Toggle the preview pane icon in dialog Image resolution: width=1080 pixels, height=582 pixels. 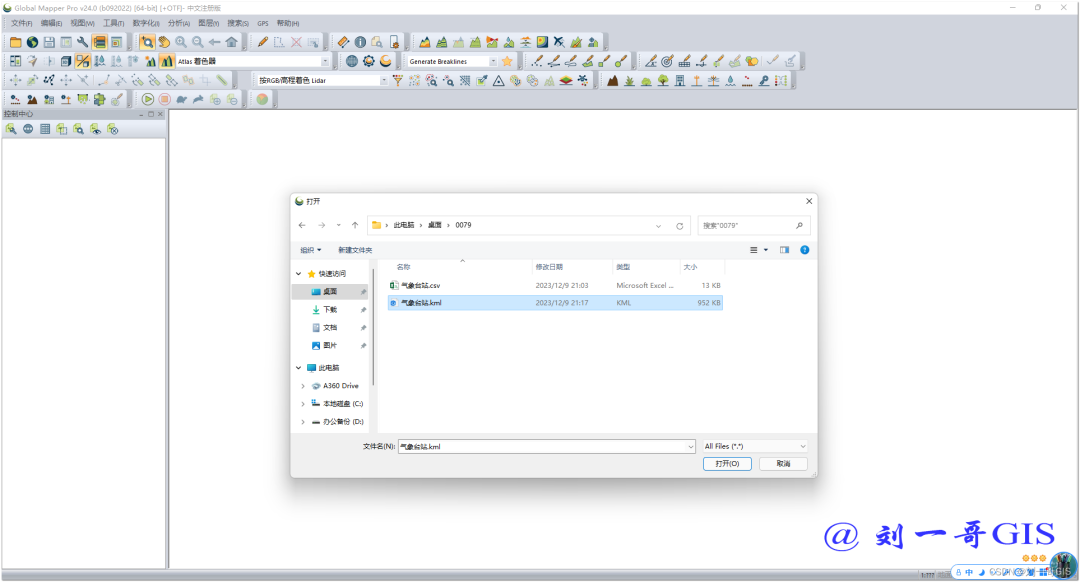click(x=785, y=250)
